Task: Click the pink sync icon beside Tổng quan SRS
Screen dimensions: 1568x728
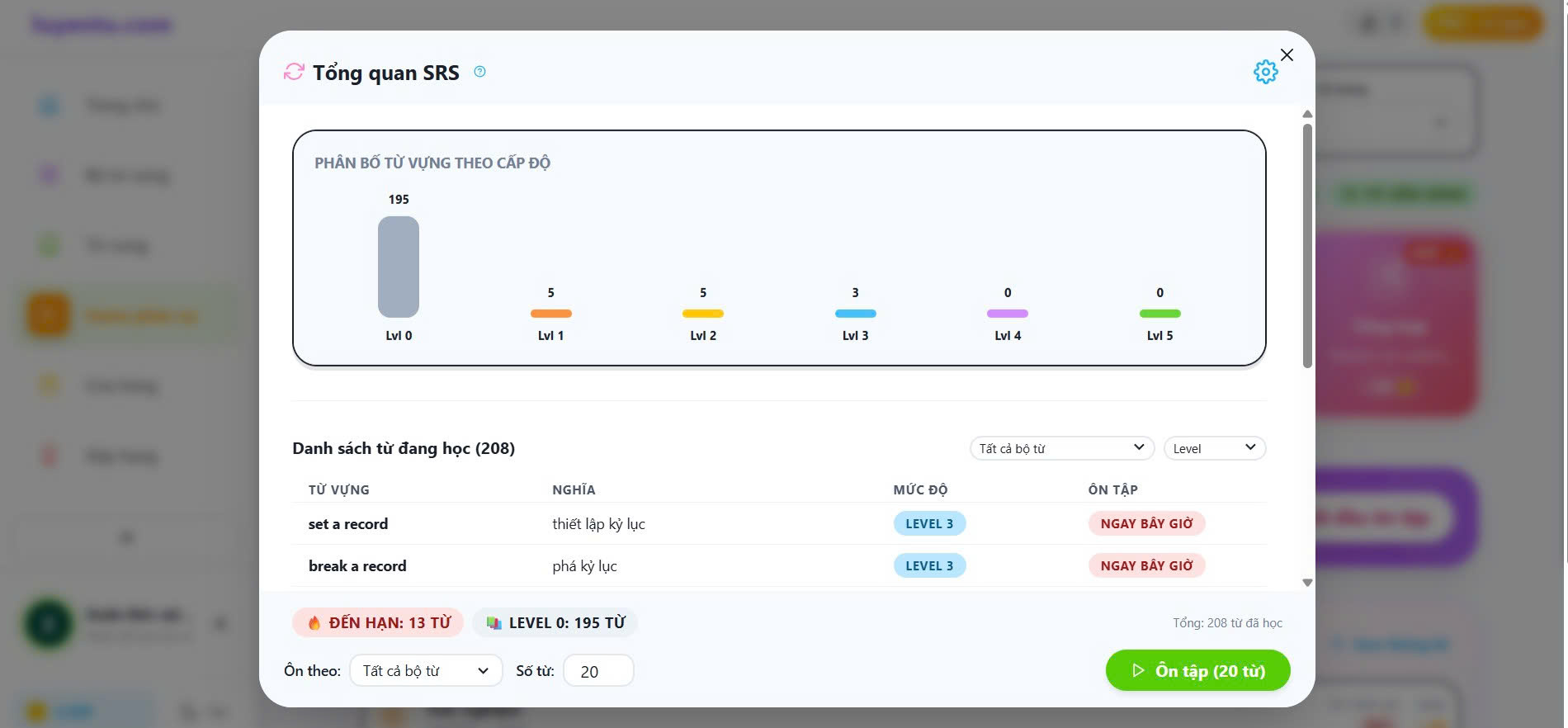Action: [294, 72]
